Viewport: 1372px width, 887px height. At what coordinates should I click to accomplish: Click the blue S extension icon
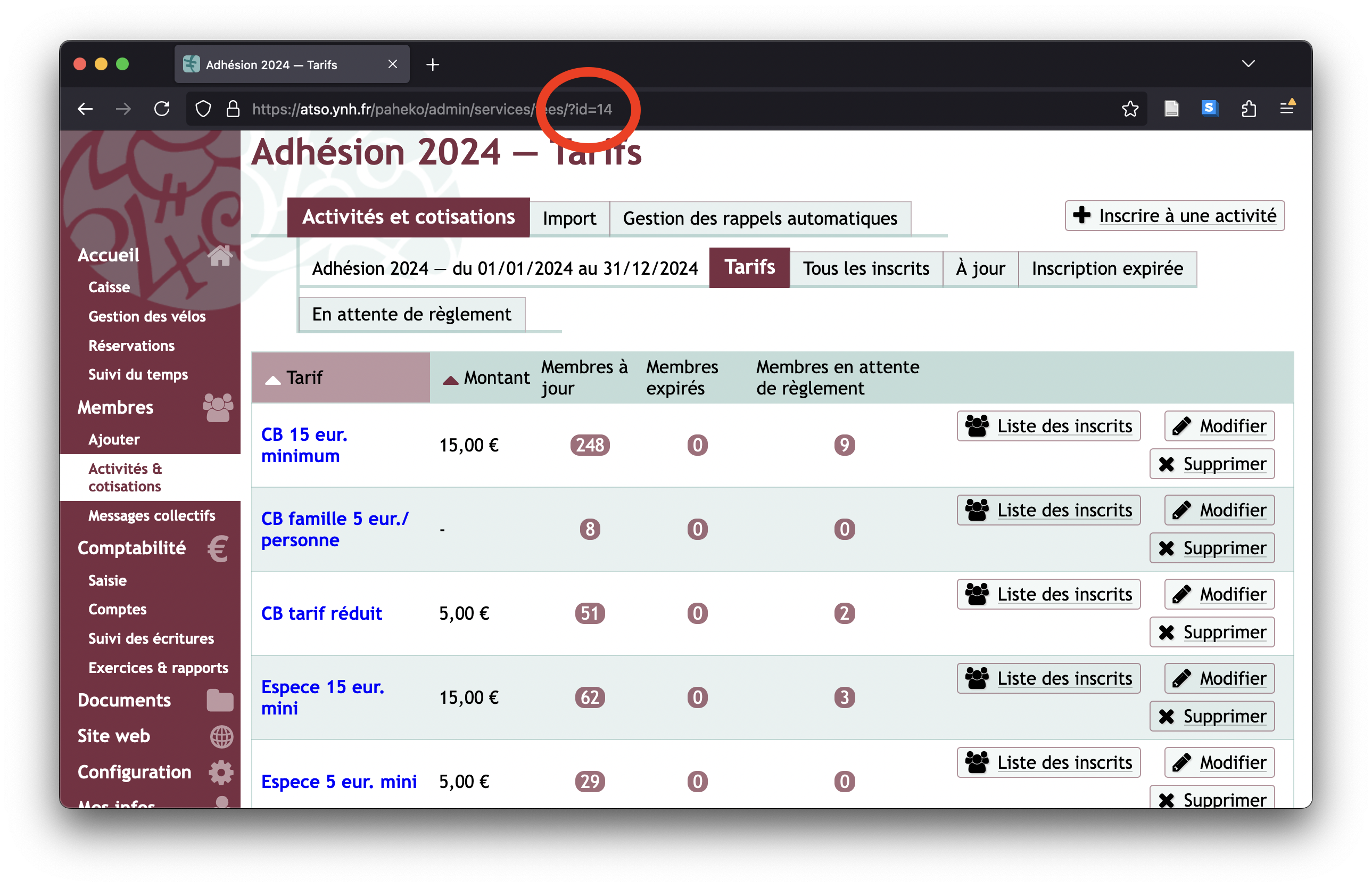[1209, 108]
